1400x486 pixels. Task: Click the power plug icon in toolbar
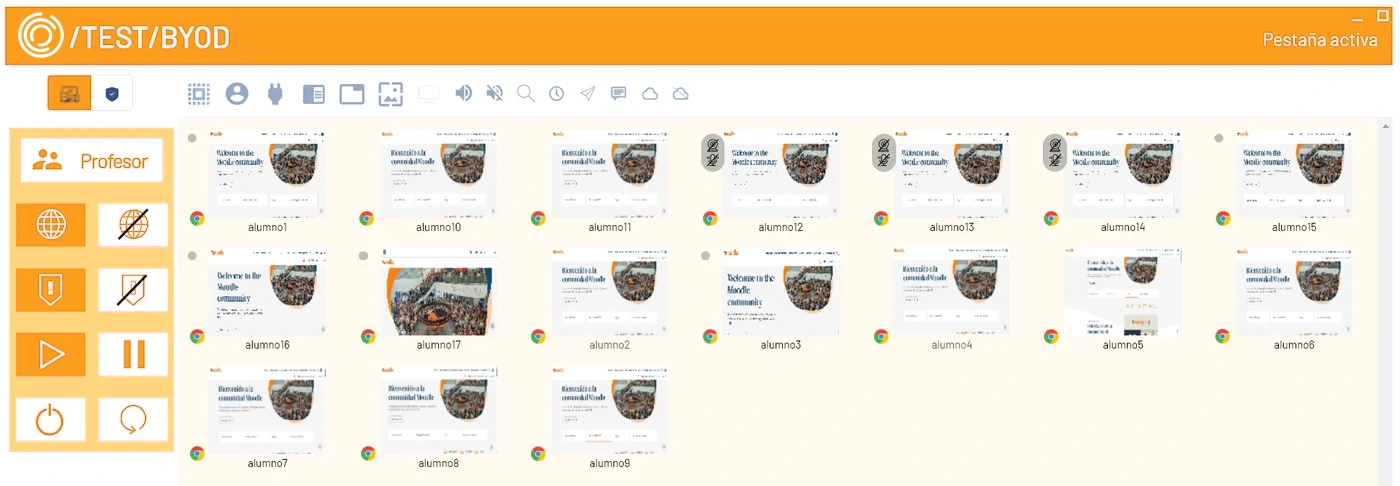(x=275, y=94)
